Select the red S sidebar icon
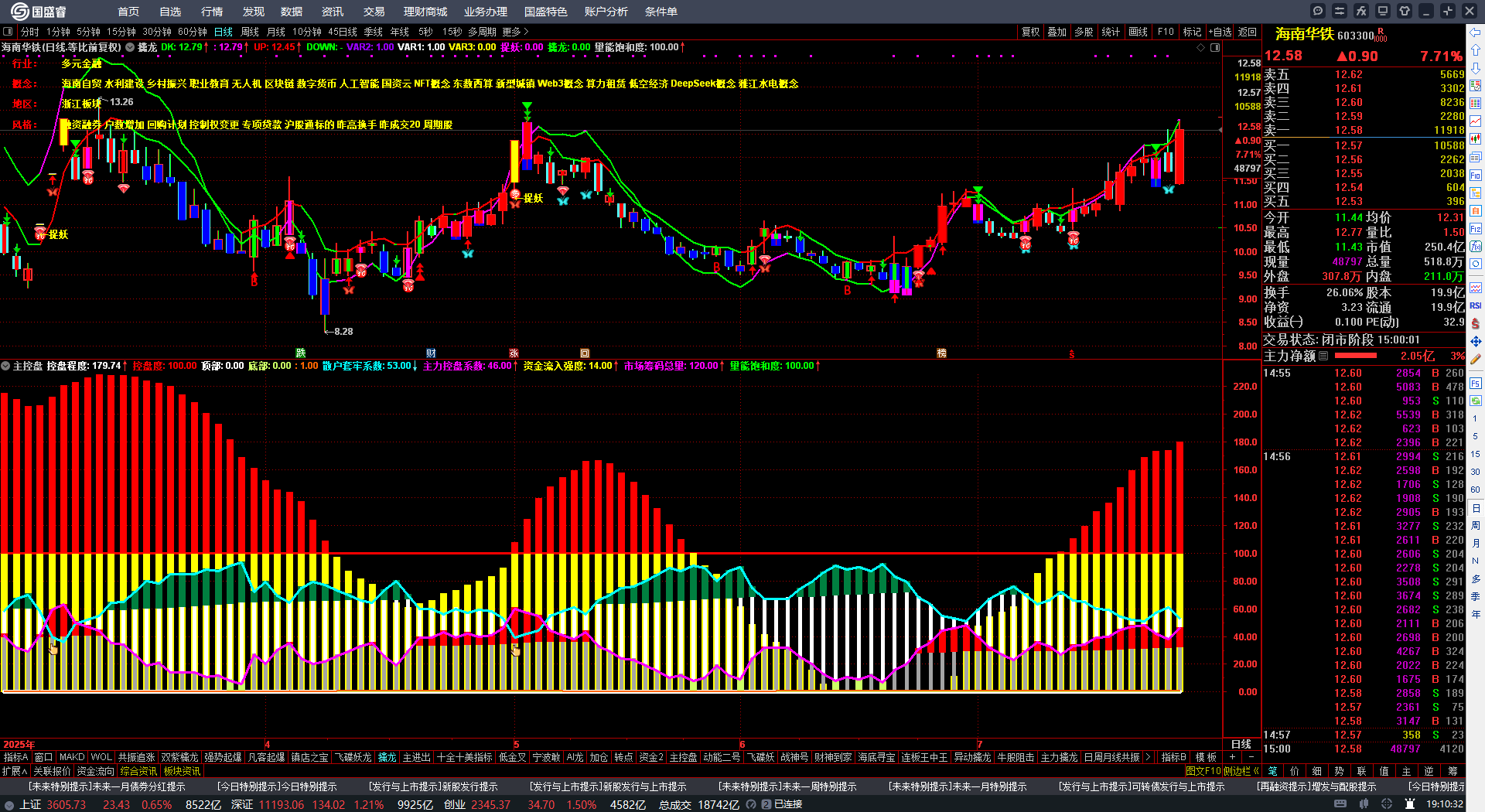This screenshot has width=1485, height=812. [x=1476, y=323]
